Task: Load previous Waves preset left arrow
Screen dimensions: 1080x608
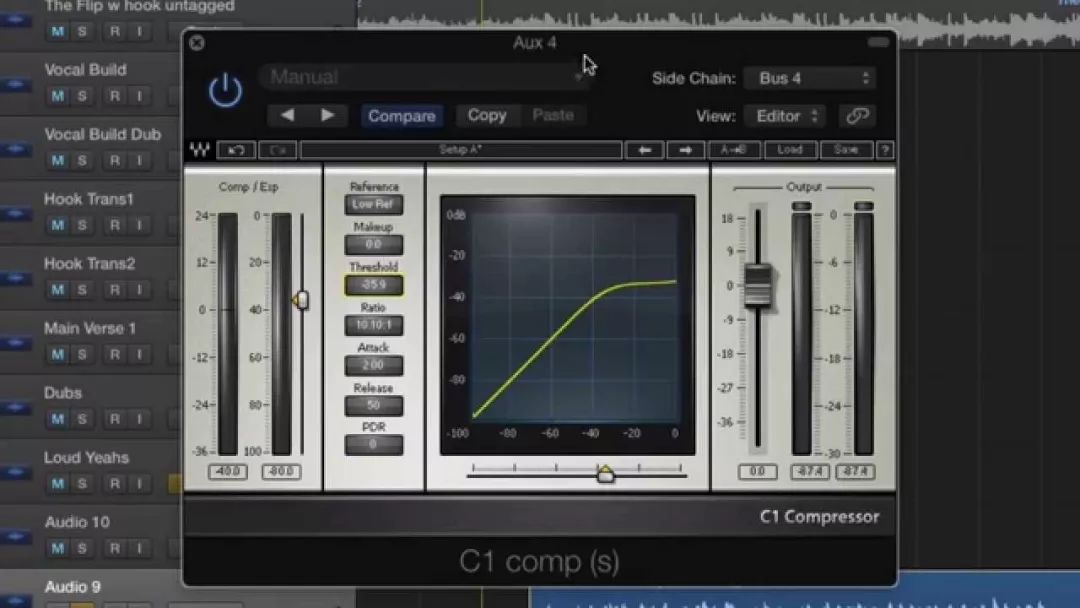Action: click(645, 150)
